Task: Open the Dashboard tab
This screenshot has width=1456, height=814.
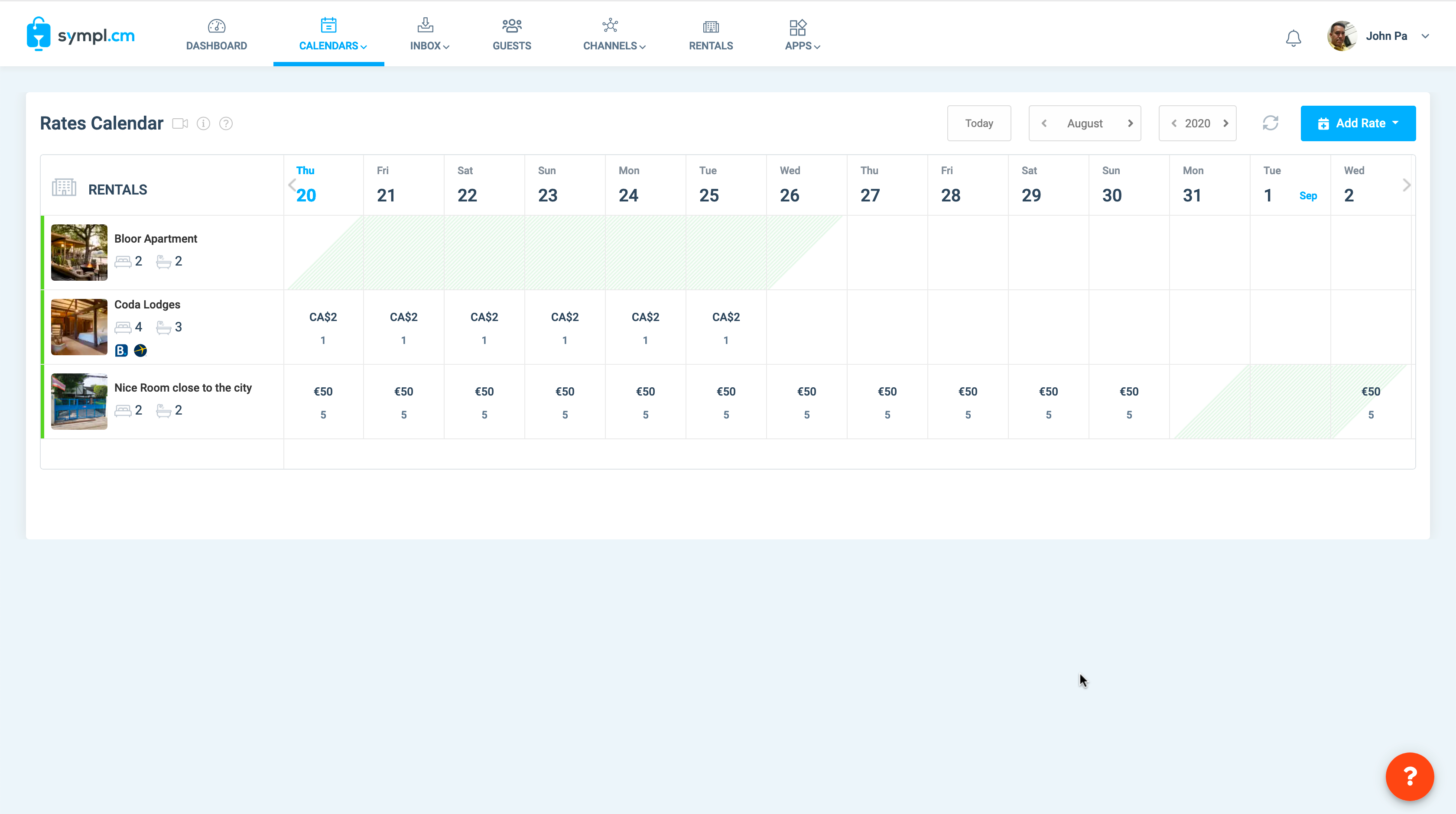Action: pos(217,35)
